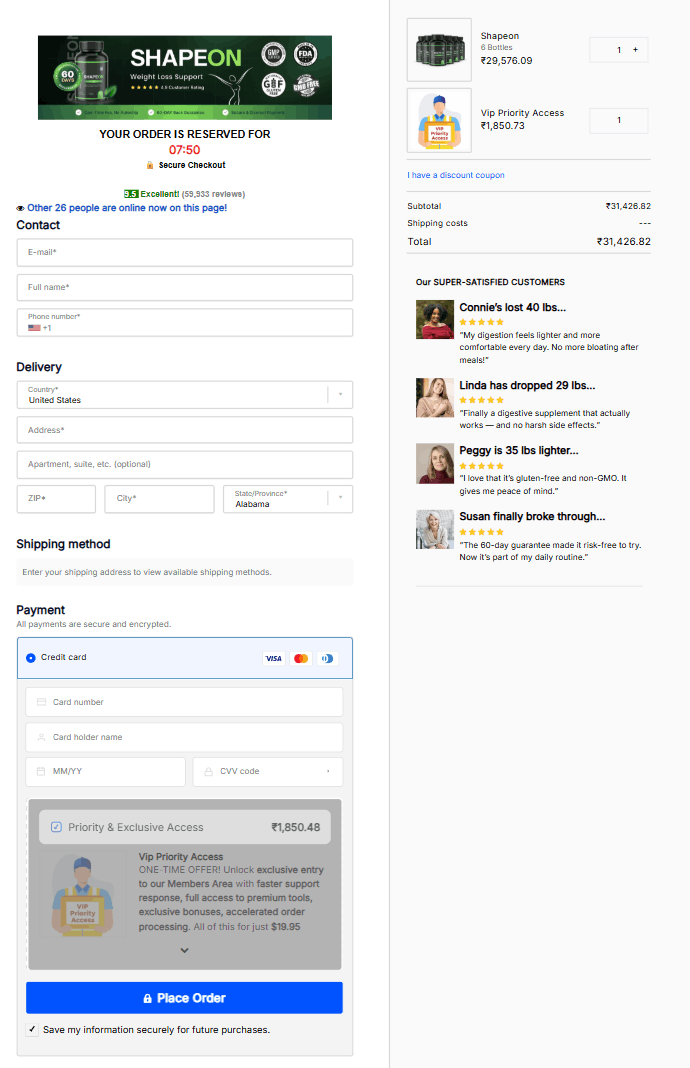
Task: Click the lock icon in CVV code field
Action: coord(209,772)
